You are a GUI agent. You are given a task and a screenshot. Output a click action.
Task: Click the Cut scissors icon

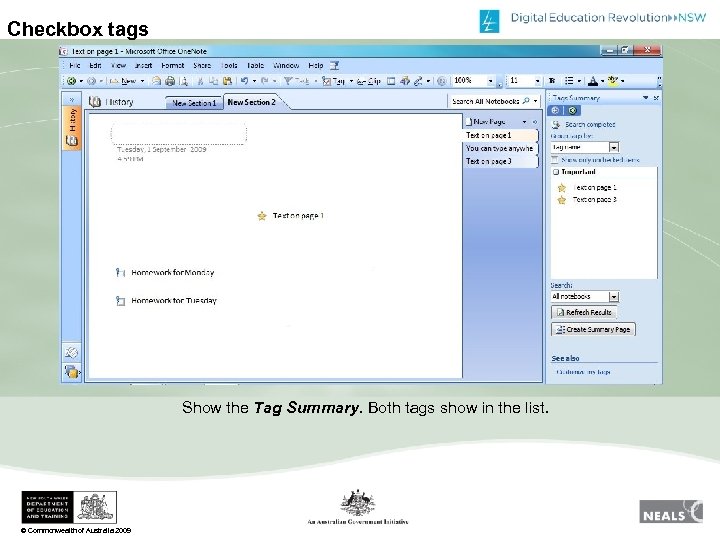point(200,81)
